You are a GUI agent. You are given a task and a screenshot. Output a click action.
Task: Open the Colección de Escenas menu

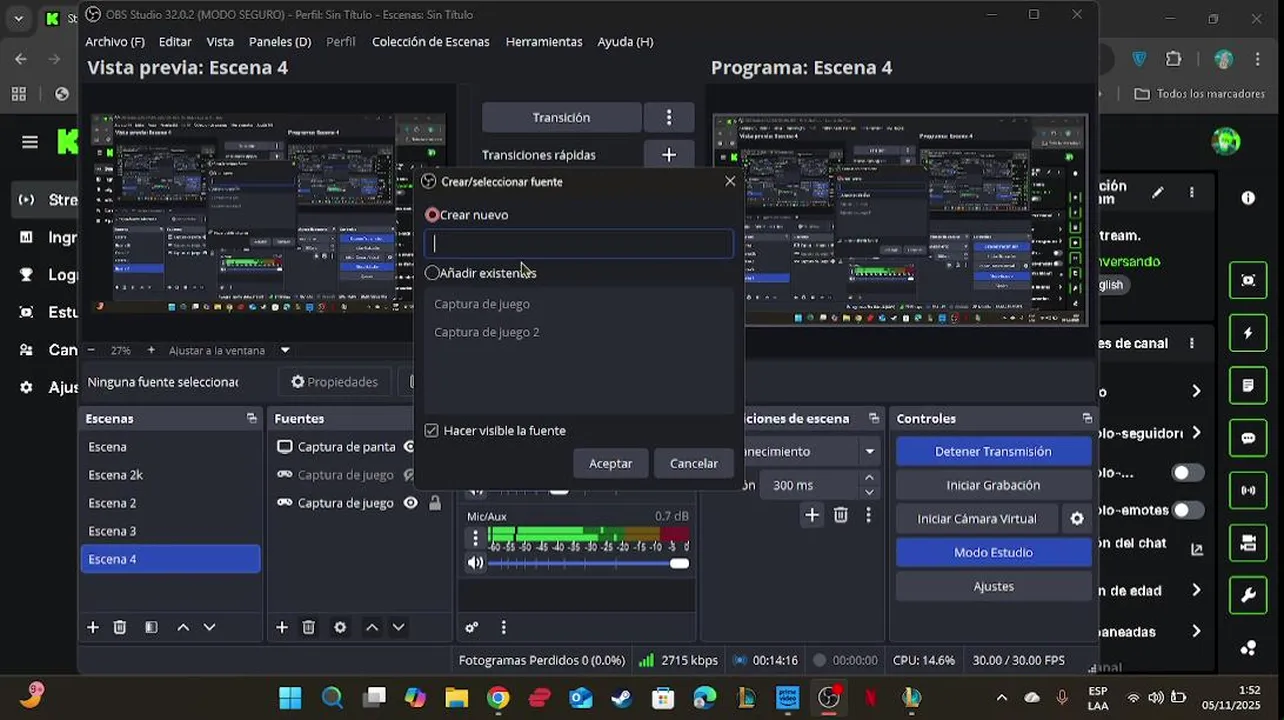point(431,41)
